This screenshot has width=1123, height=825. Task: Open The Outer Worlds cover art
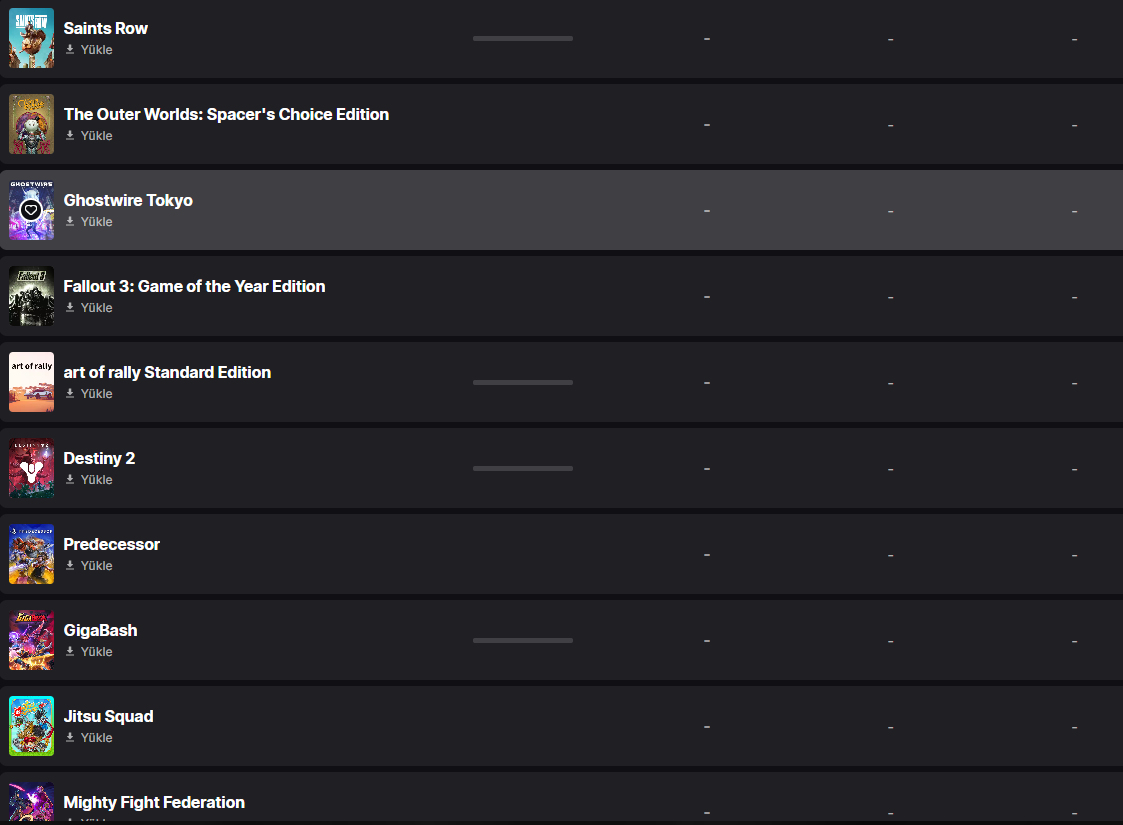click(x=31, y=124)
